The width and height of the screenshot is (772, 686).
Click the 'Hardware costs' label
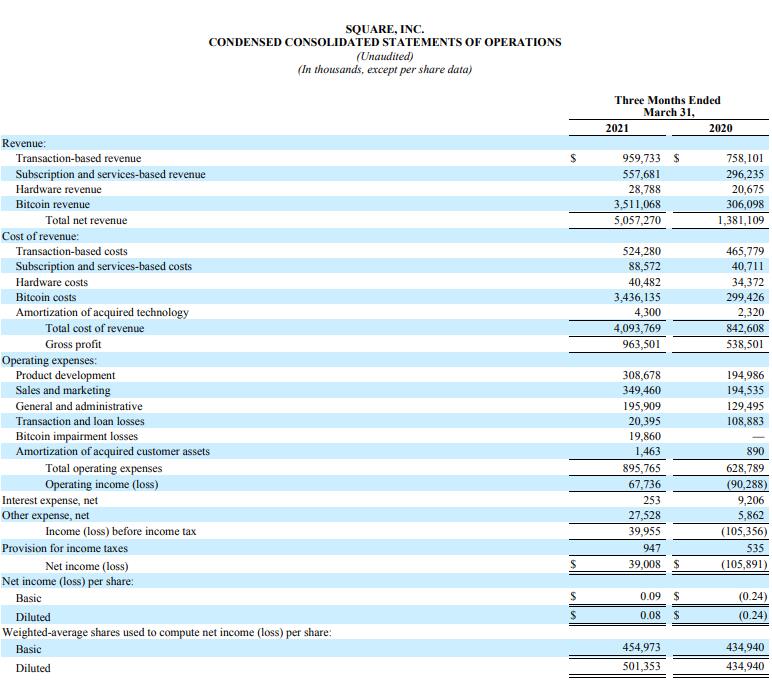point(52,282)
